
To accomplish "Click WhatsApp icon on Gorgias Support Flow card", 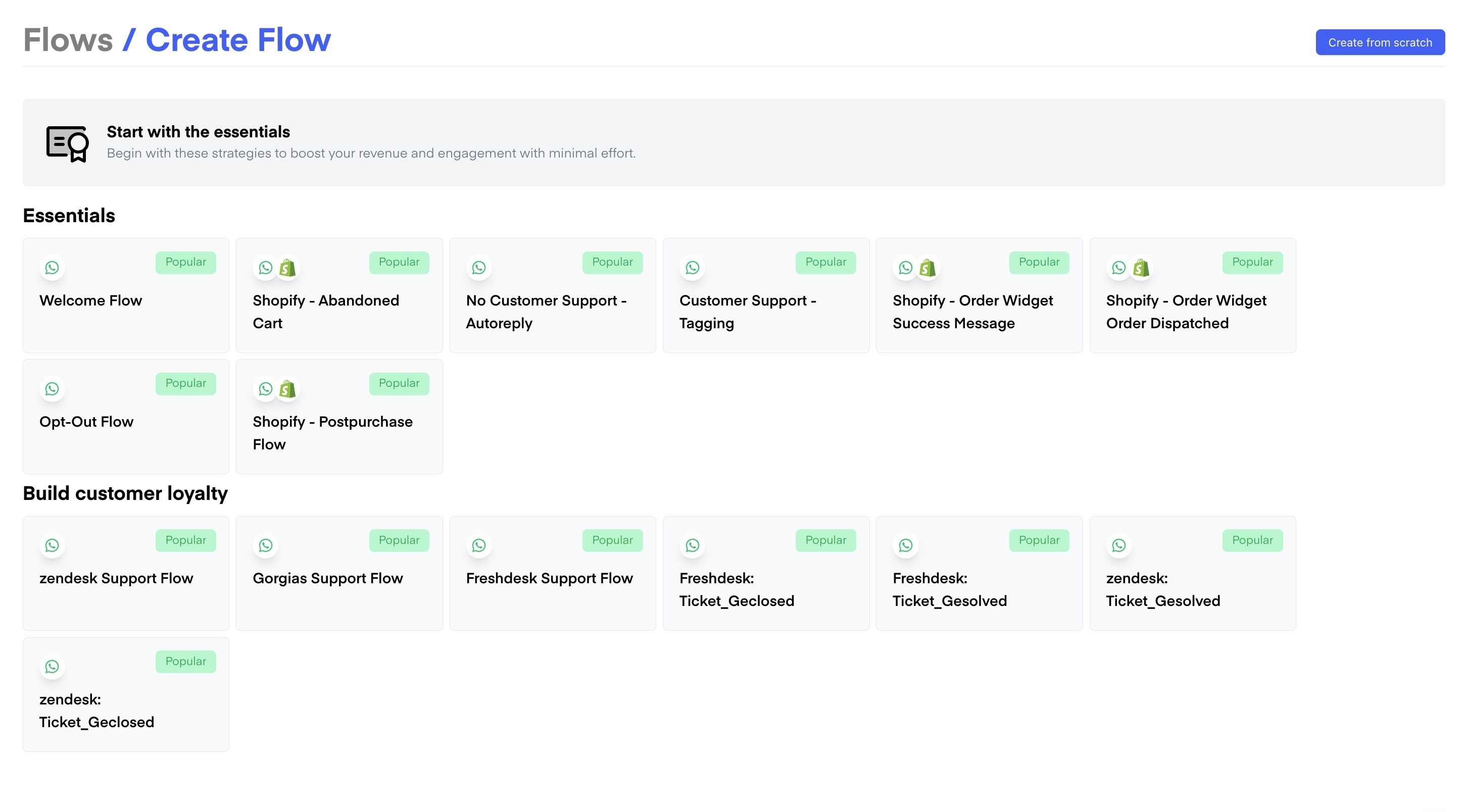I will tap(266, 545).
